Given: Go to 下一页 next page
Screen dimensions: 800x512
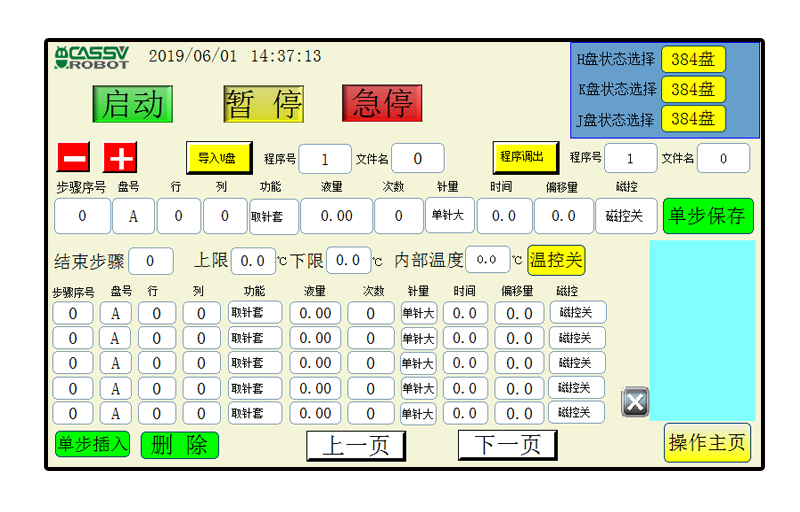Looking at the screenshot, I should pos(507,445).
